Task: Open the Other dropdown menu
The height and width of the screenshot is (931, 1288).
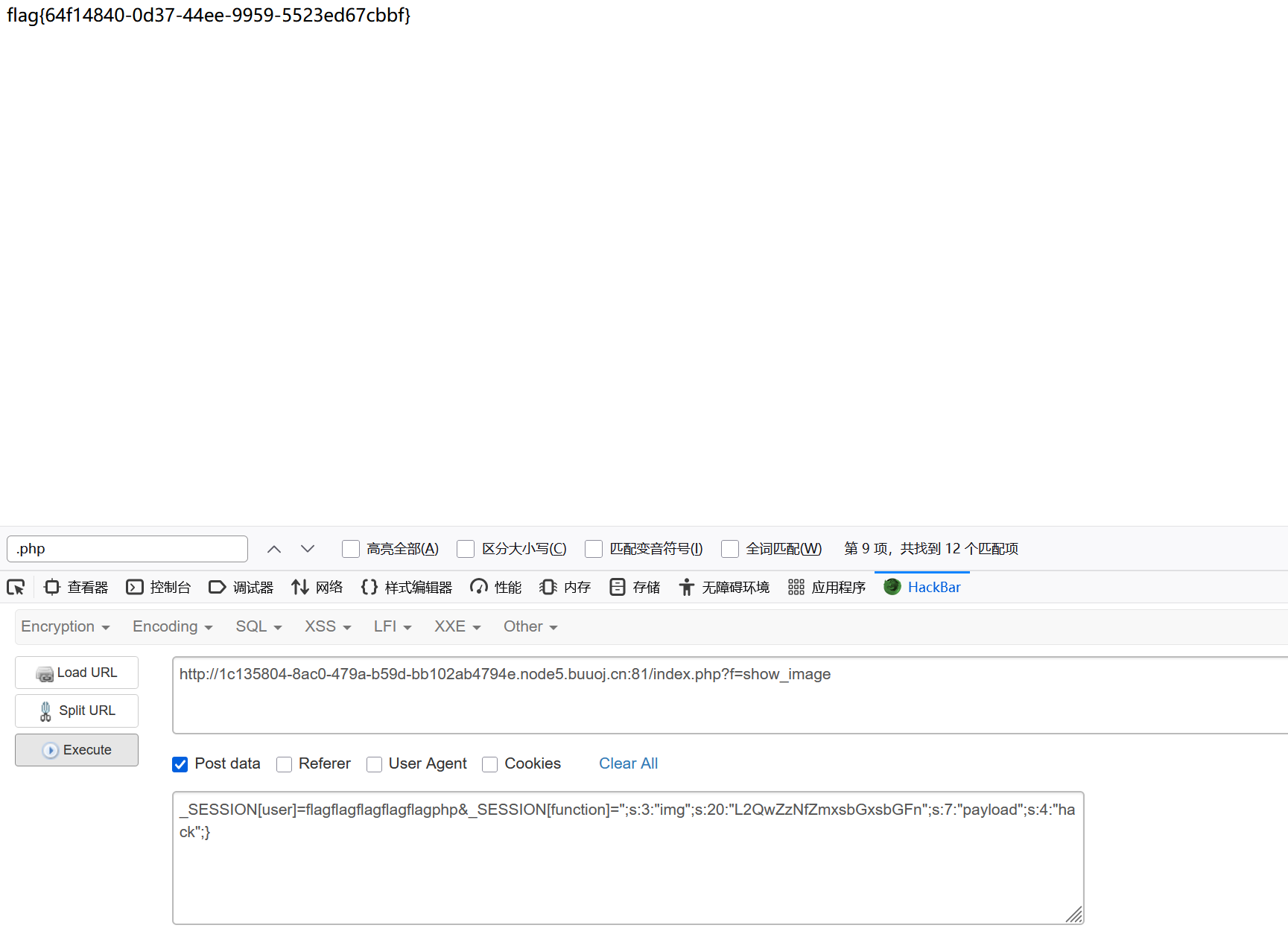Action: [x=530, y=626]
